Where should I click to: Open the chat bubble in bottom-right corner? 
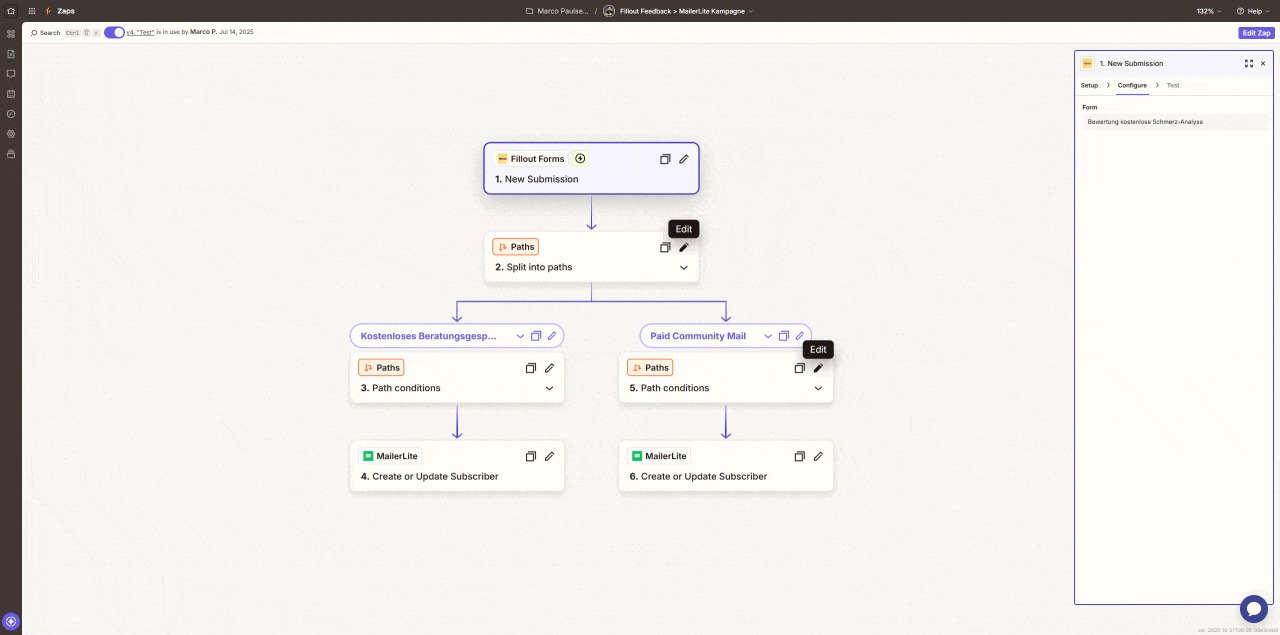pyautogui.click(x=1254, y=608)
